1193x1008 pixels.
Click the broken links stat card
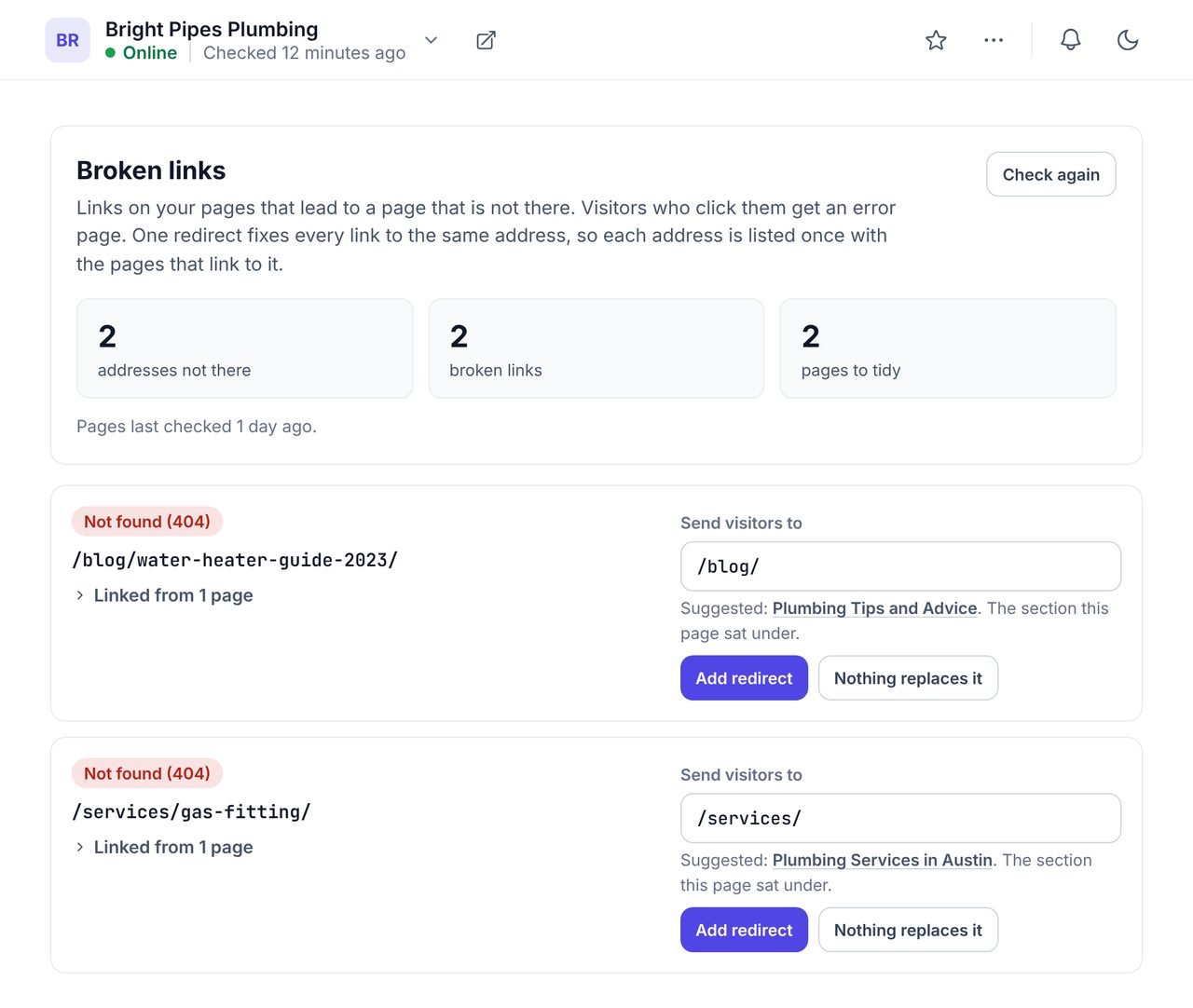(596, 348)
